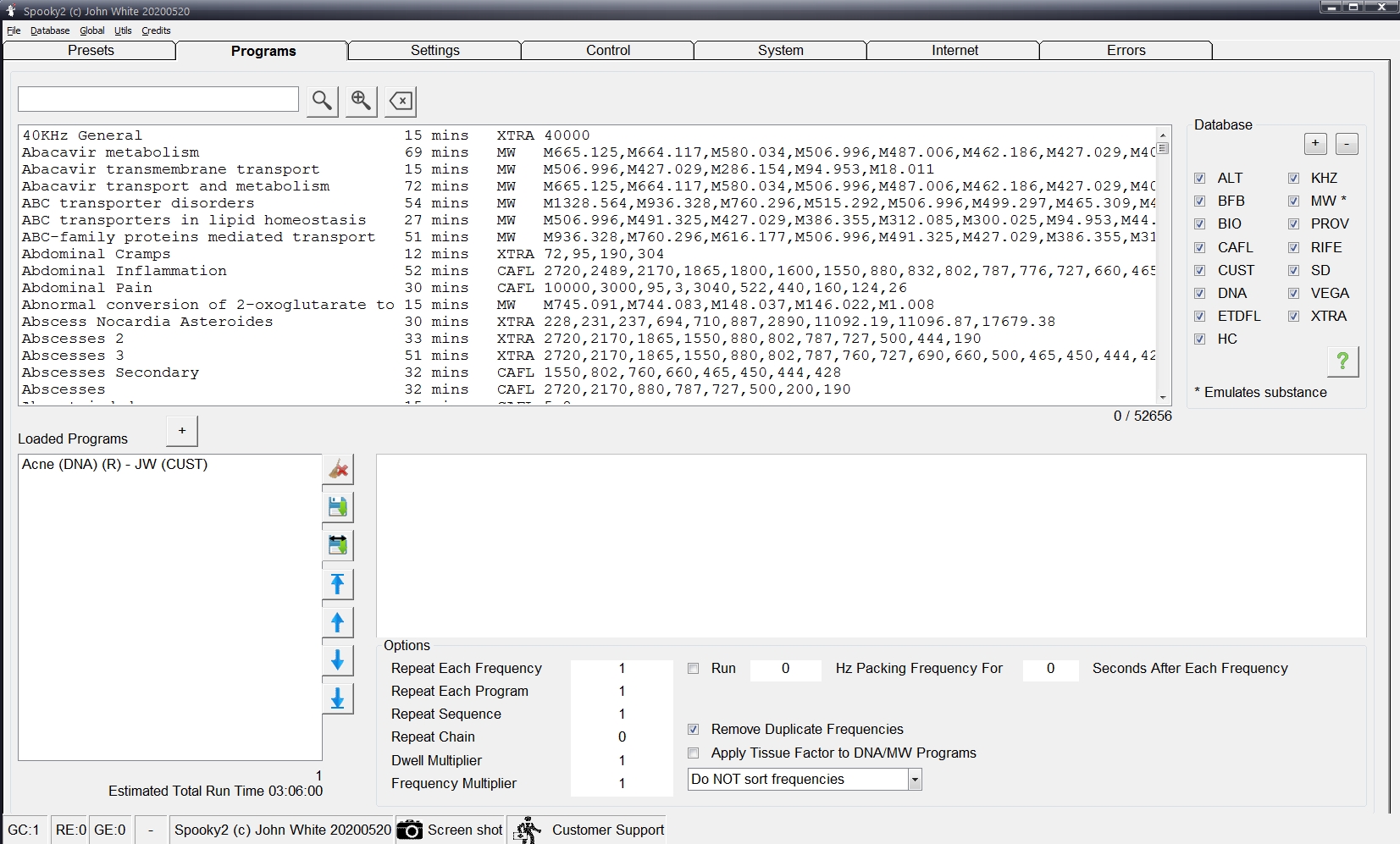Select ABC transporter disorders program row
This screenshot has width=1400, height=844.
(x=588, y=203)
